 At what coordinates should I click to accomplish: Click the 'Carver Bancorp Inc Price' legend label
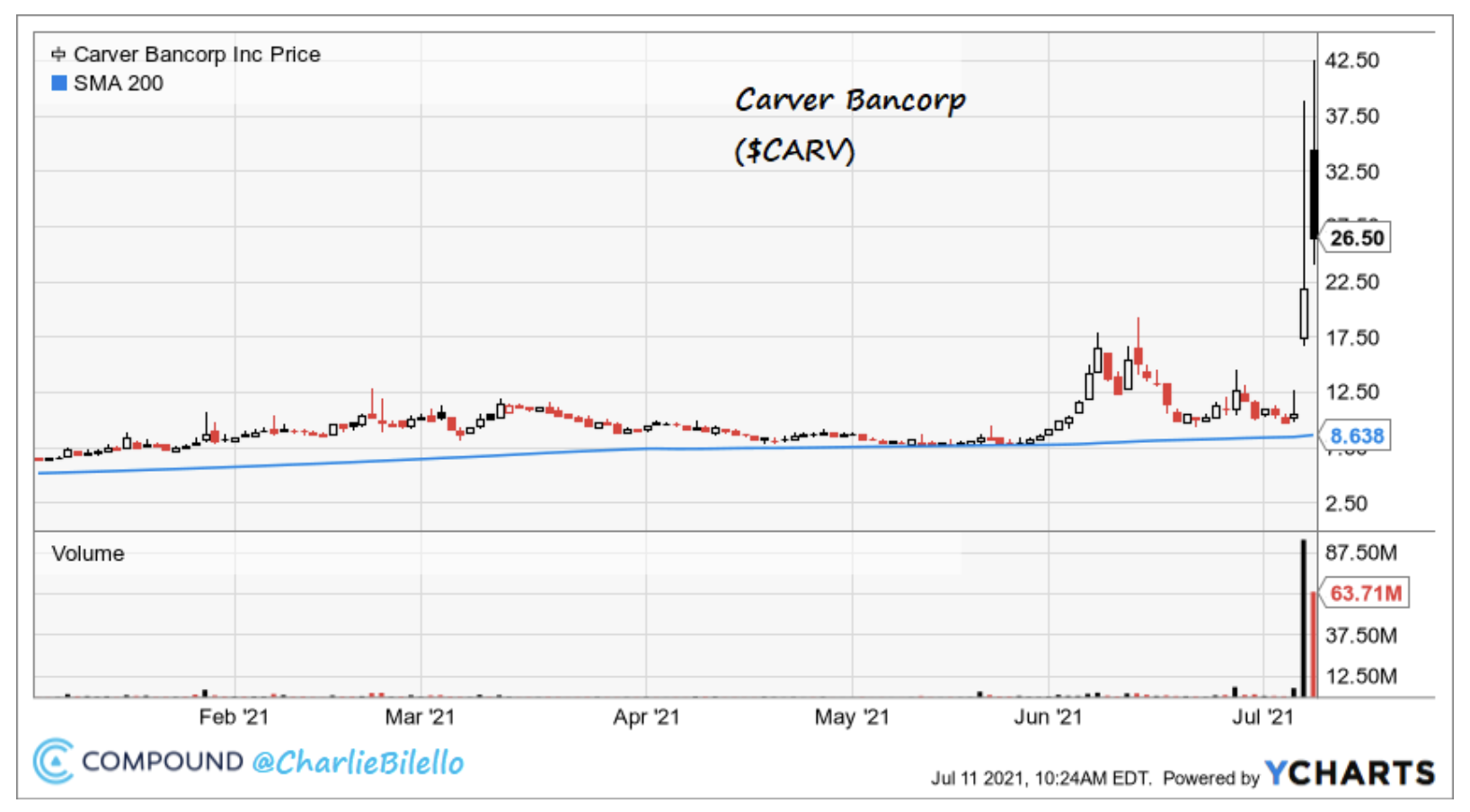click(197, 54)
